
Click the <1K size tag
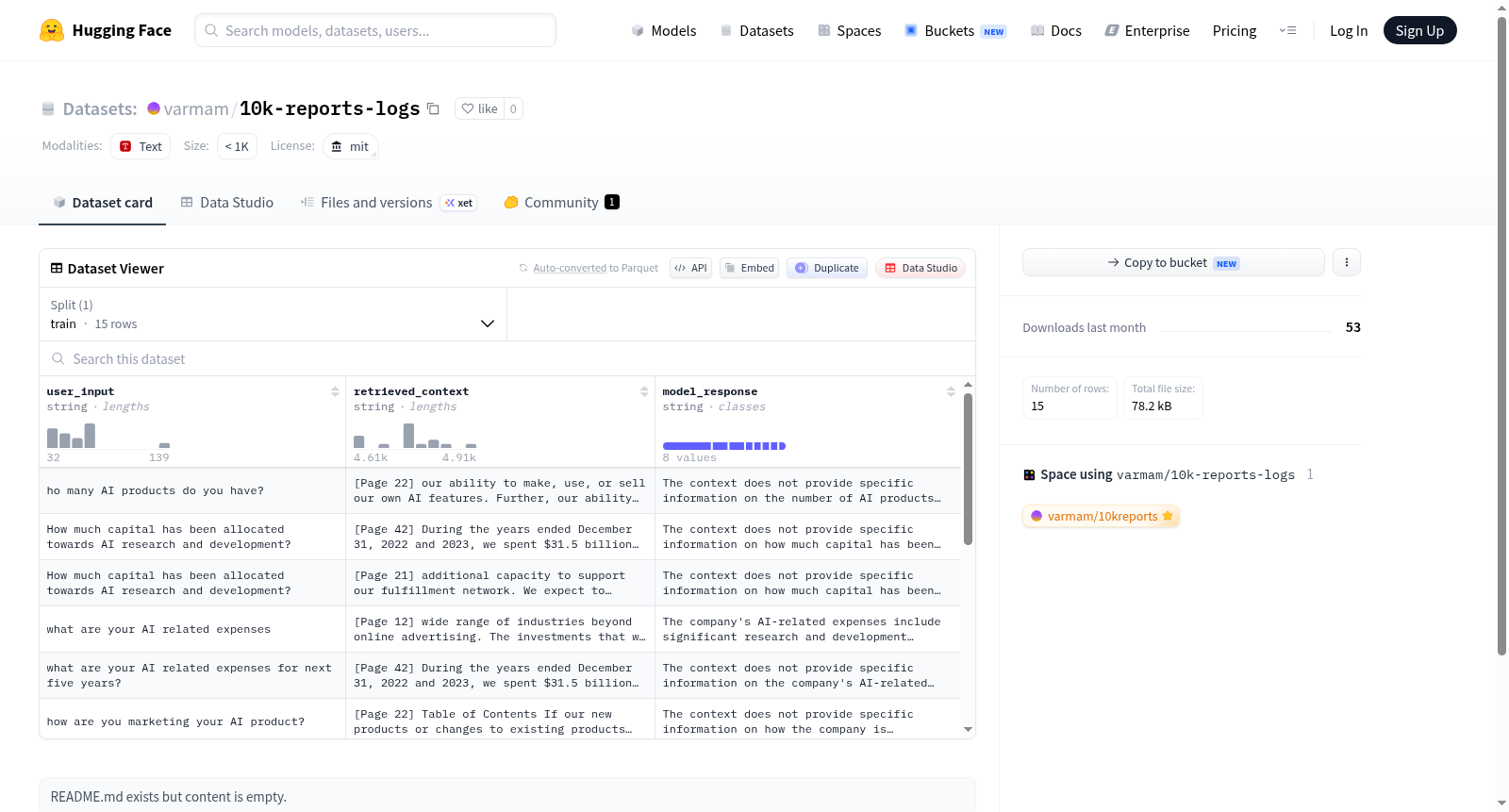coord(237,146)
